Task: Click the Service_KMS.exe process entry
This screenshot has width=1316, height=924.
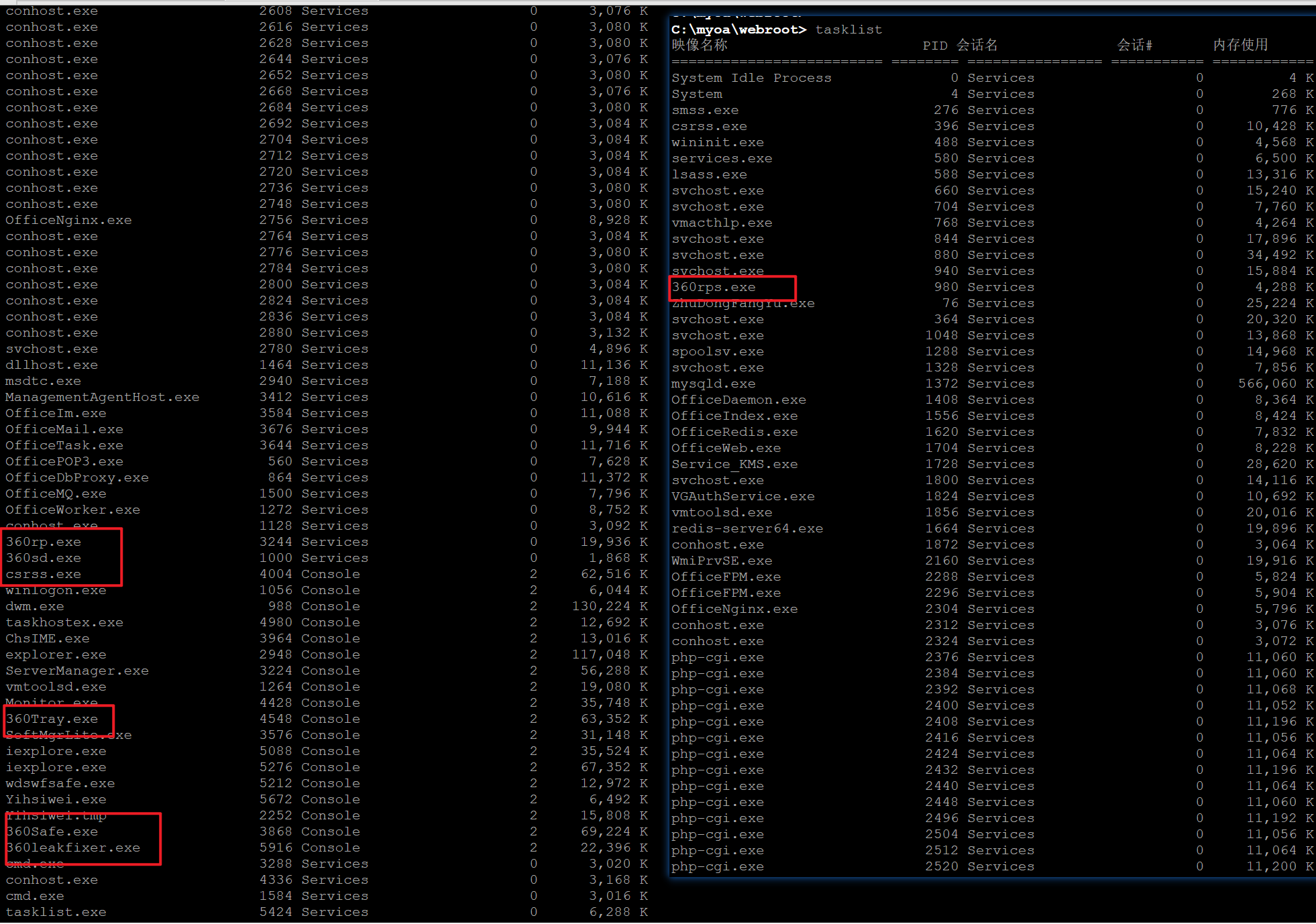Action: point(734,464)
